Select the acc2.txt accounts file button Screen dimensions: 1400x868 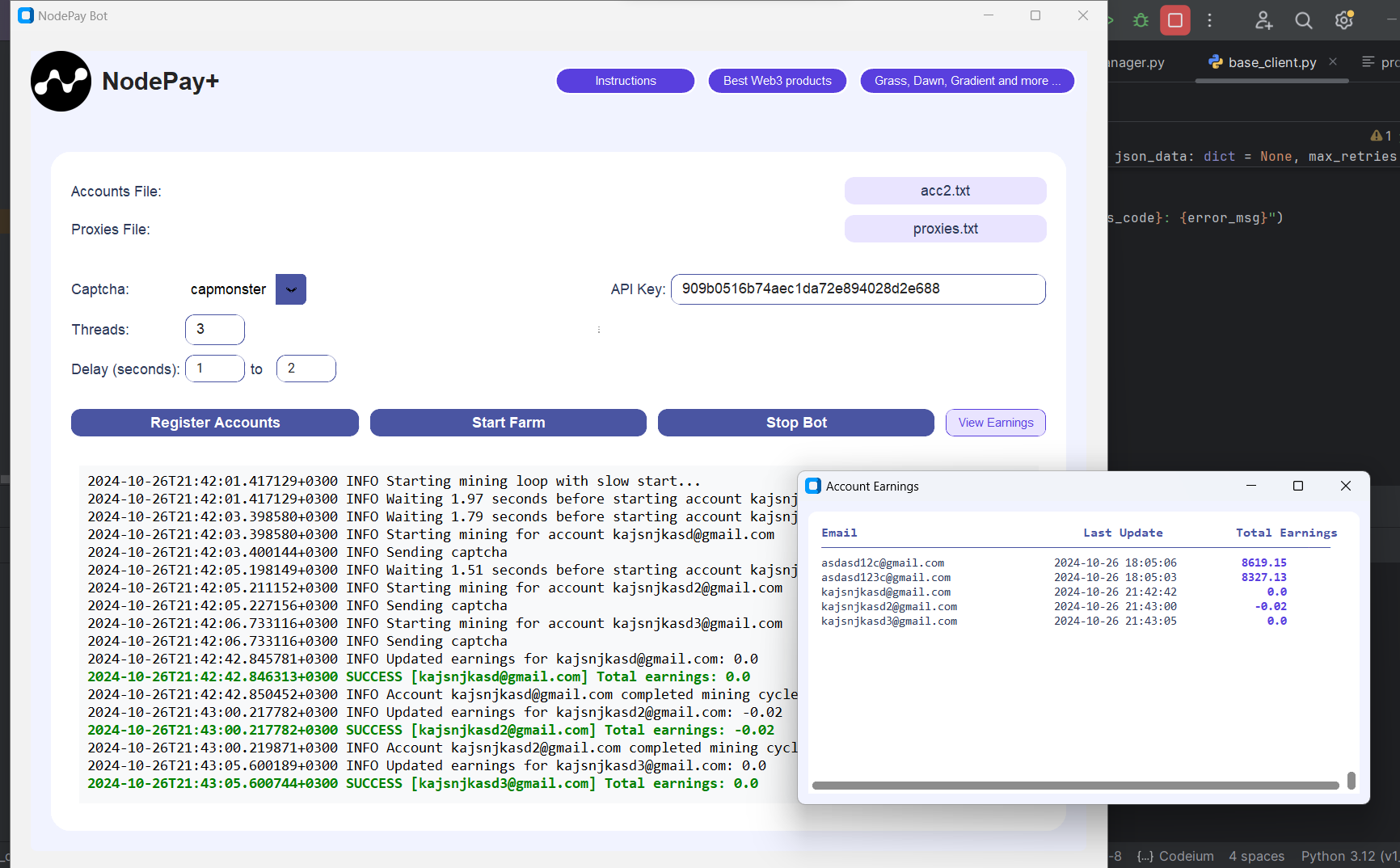point(945,191)
